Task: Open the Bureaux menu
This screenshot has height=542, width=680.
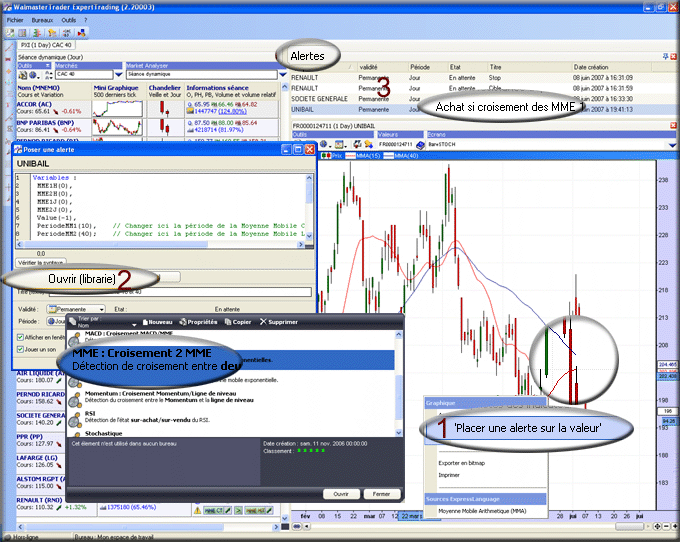Action: 42,20
